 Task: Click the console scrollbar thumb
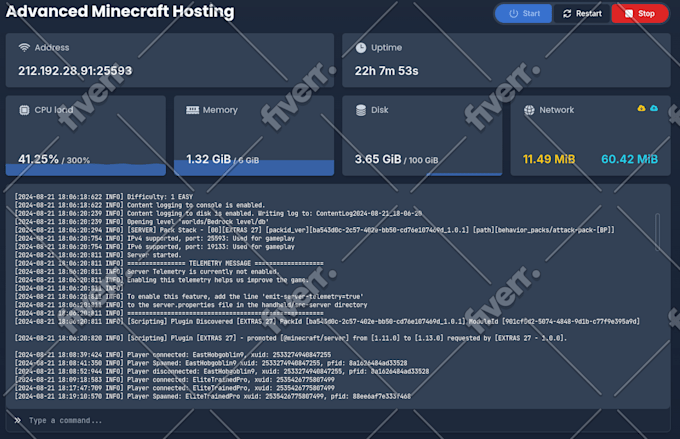point(657,232)
